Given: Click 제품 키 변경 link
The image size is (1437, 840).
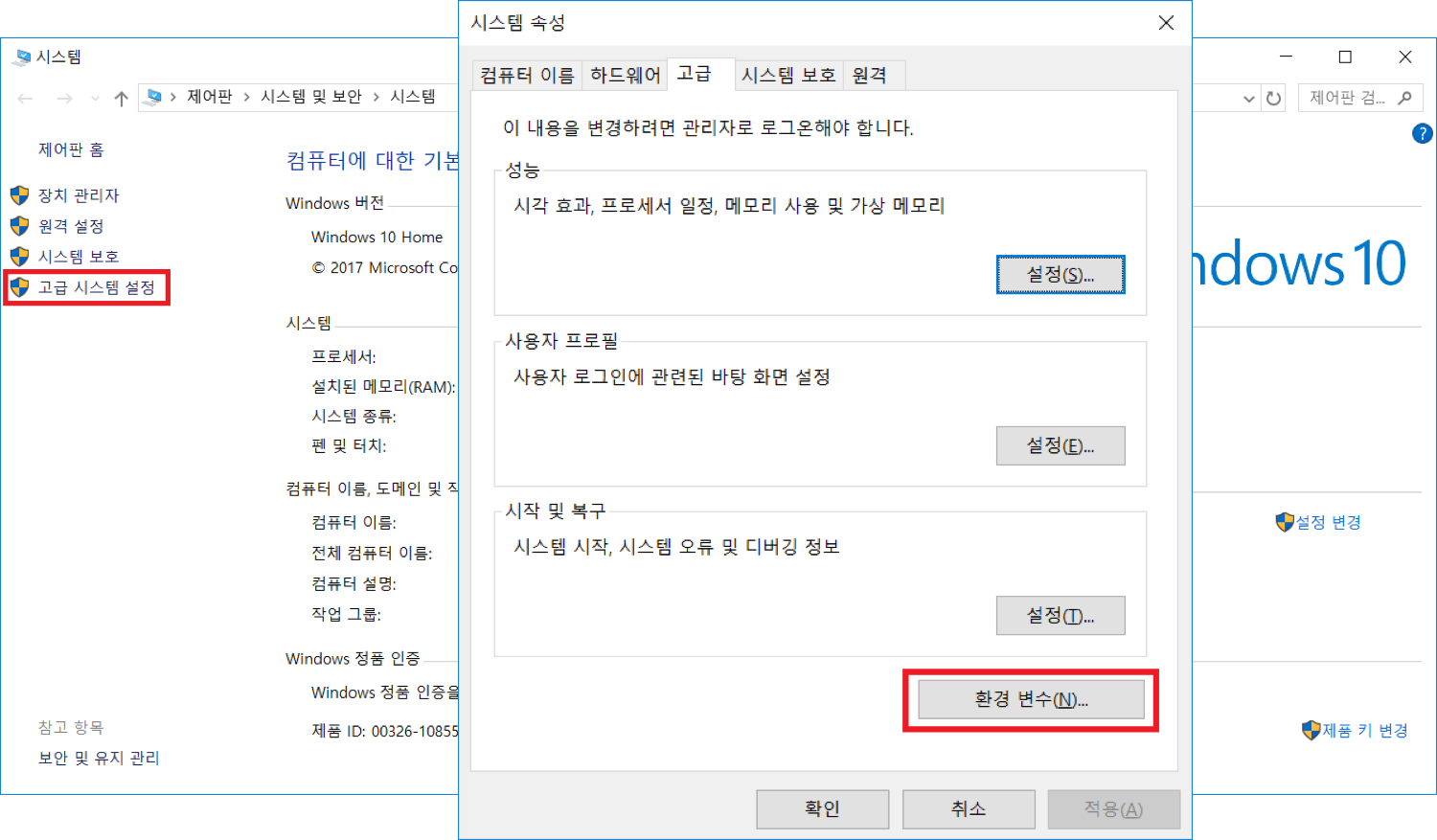Looking at the screenshot, I should click(1365, 730).
